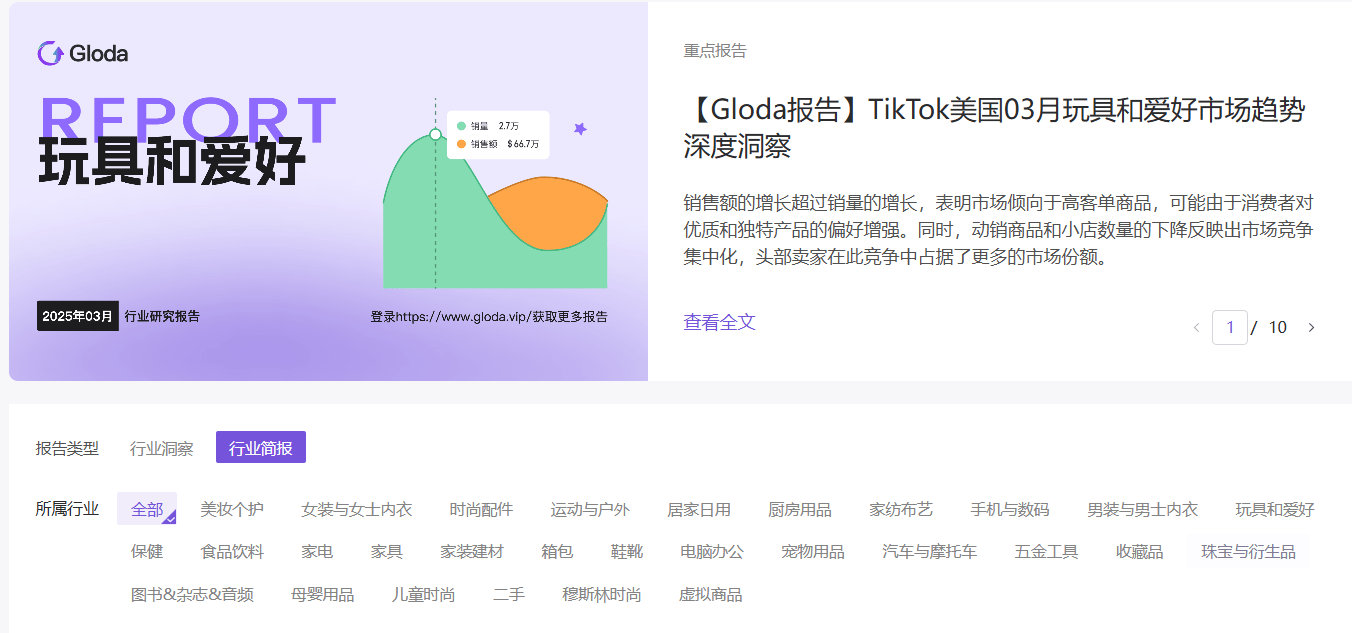Image resolution: width=1352 pixels, height=633 pixels.
Task: Select 图书&杂志&音频 industry filter
Action: (x=192, y=594)
